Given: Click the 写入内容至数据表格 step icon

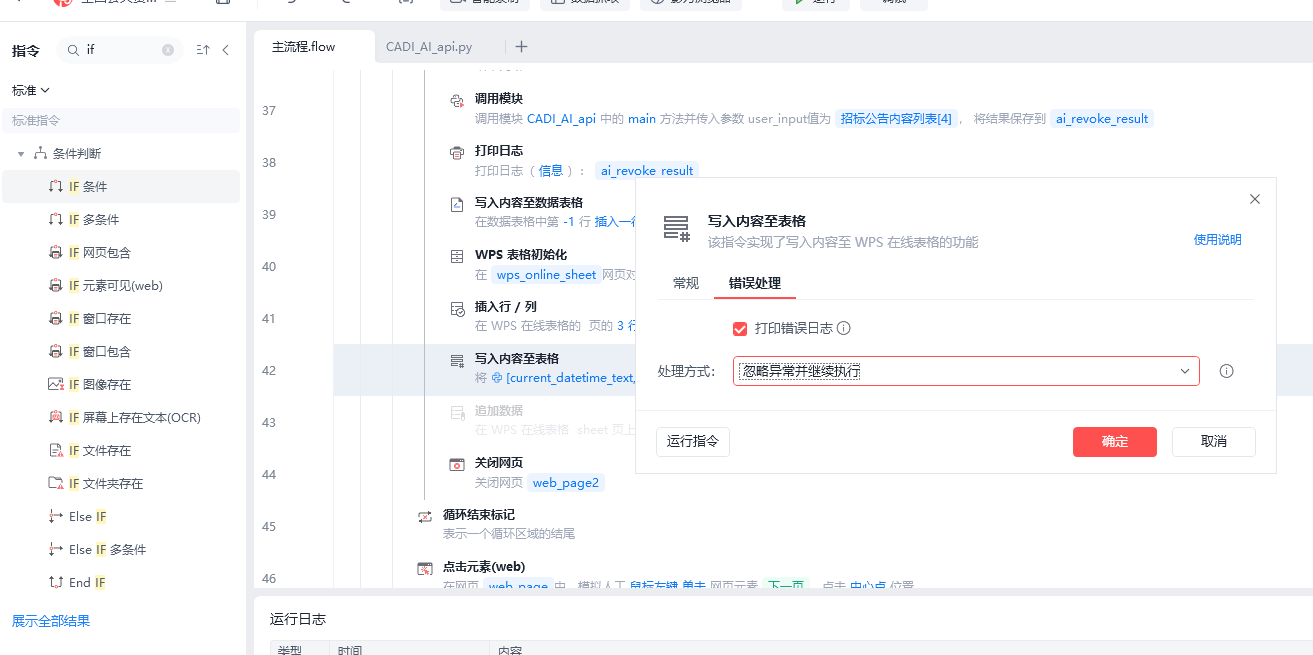Looking at the screenshot, I should coord(457,204).
